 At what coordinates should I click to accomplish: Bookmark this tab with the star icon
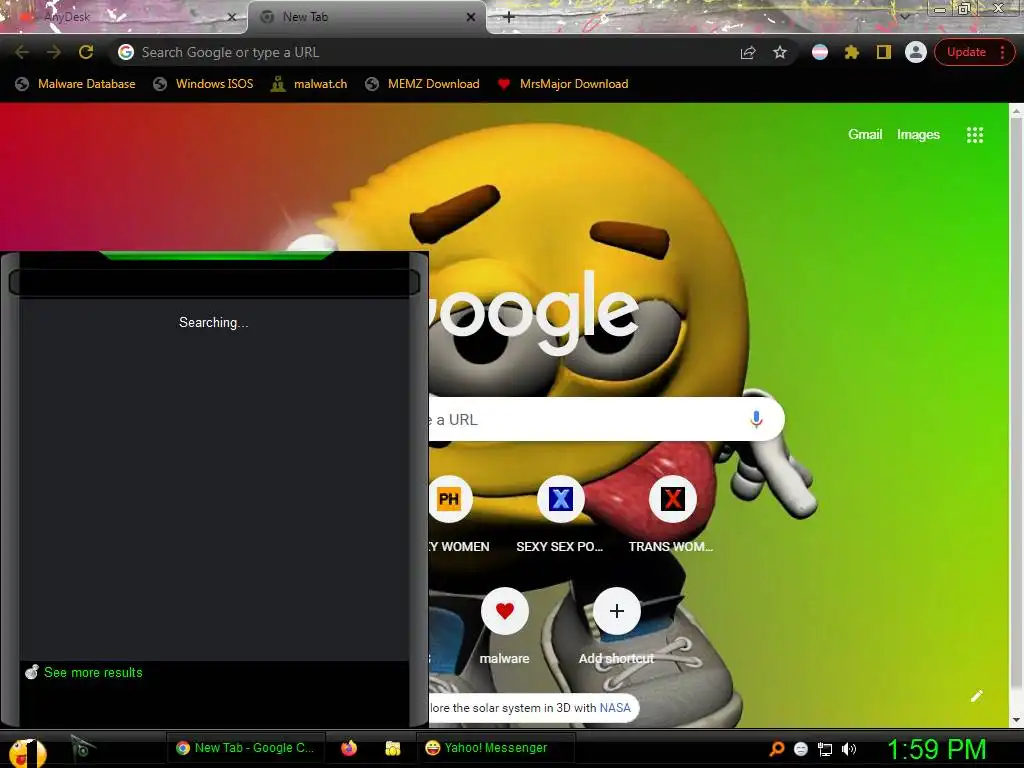point(780,52)
